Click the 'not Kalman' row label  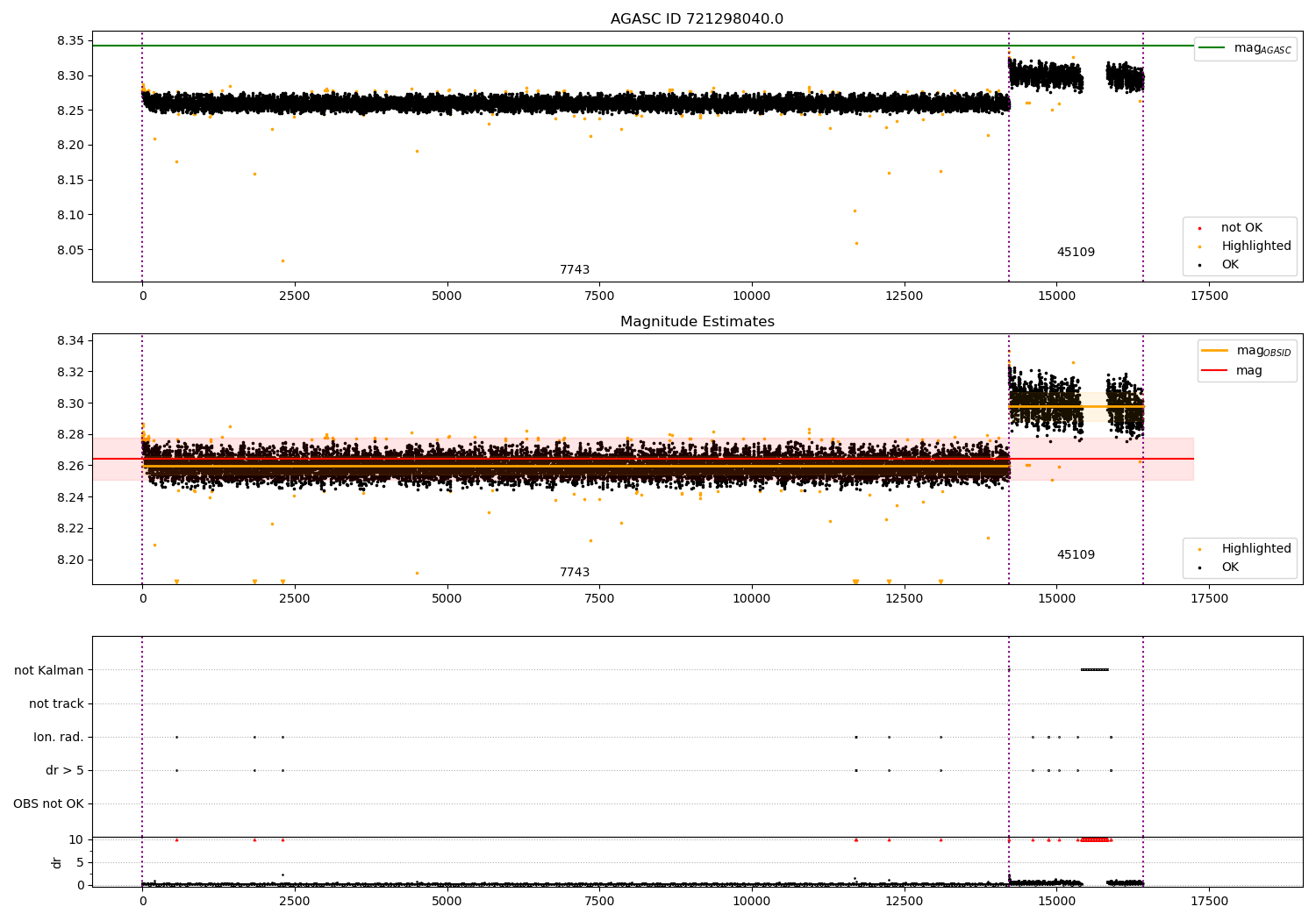49,670
